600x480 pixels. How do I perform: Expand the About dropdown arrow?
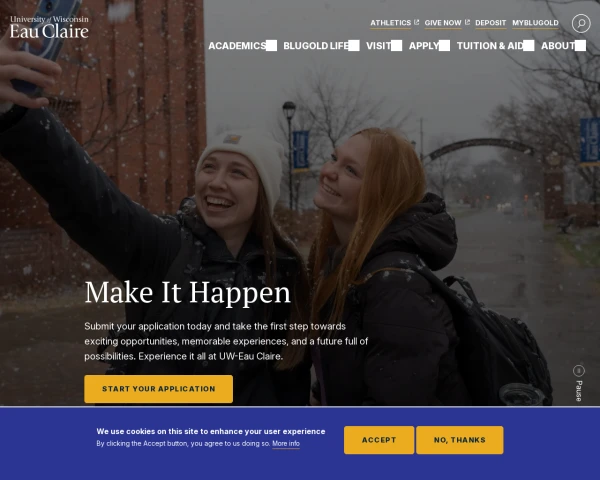point(580,46)
